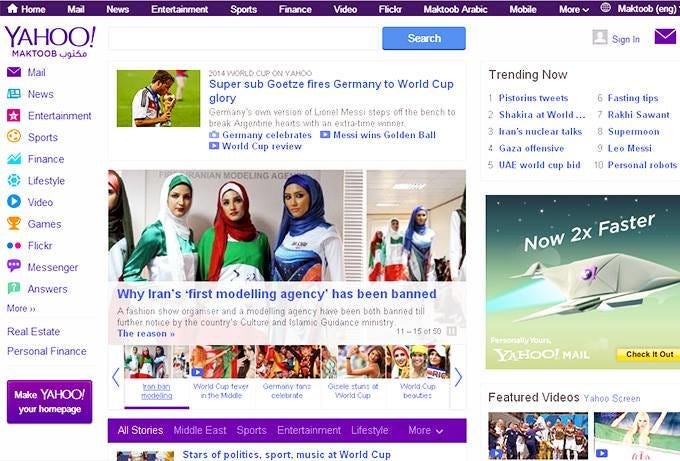Viewport: 680px width, 461px height.
Task: Select the Sports stories tab
Action: point(252,430)
